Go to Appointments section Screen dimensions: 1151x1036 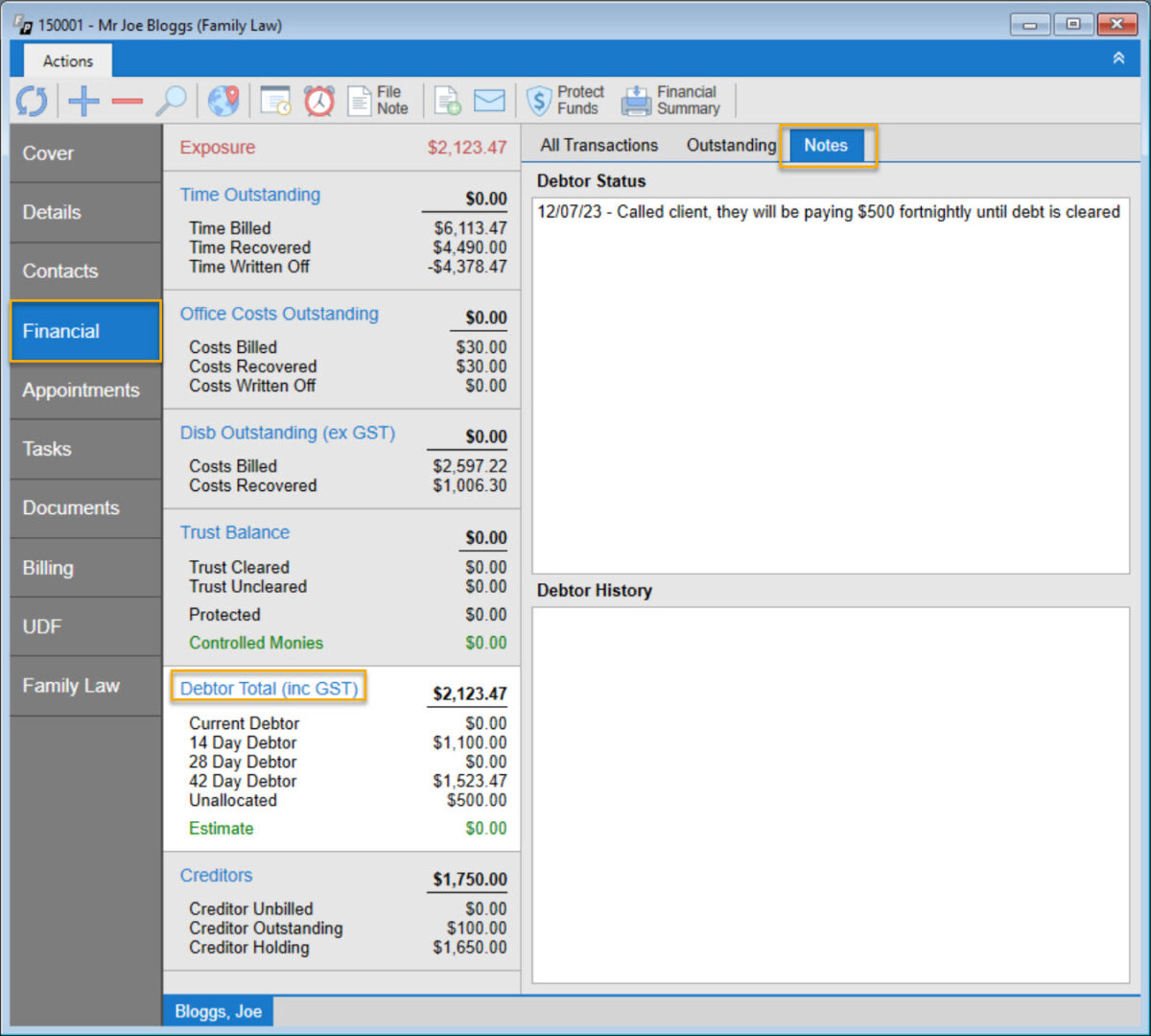click(85, 390)
